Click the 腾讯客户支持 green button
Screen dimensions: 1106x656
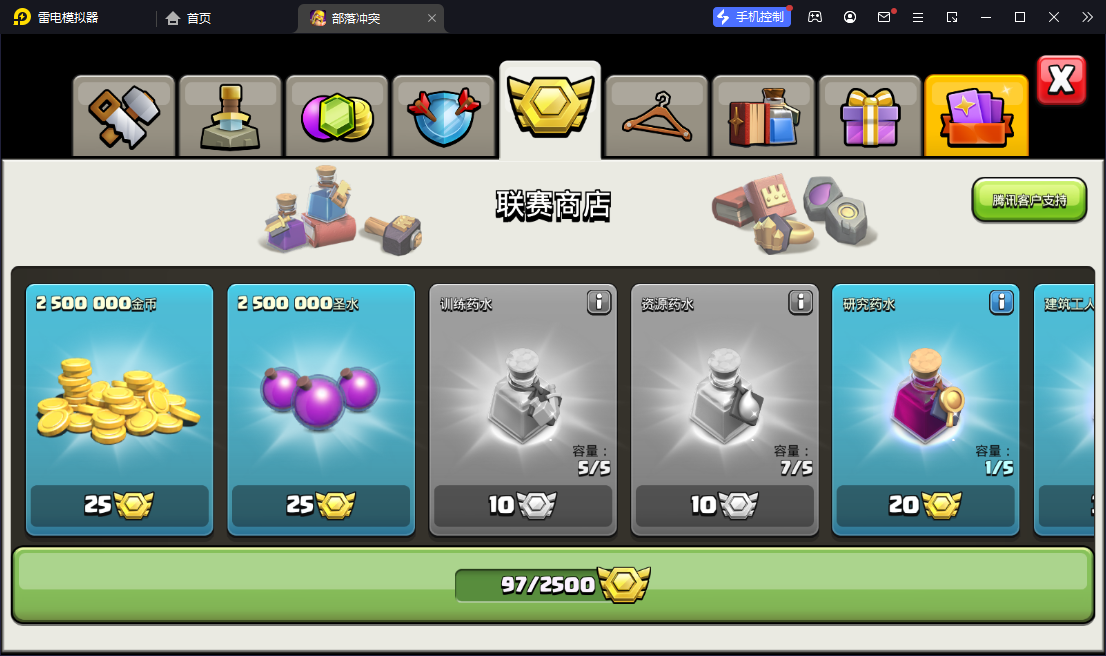tap(1029, 200)
